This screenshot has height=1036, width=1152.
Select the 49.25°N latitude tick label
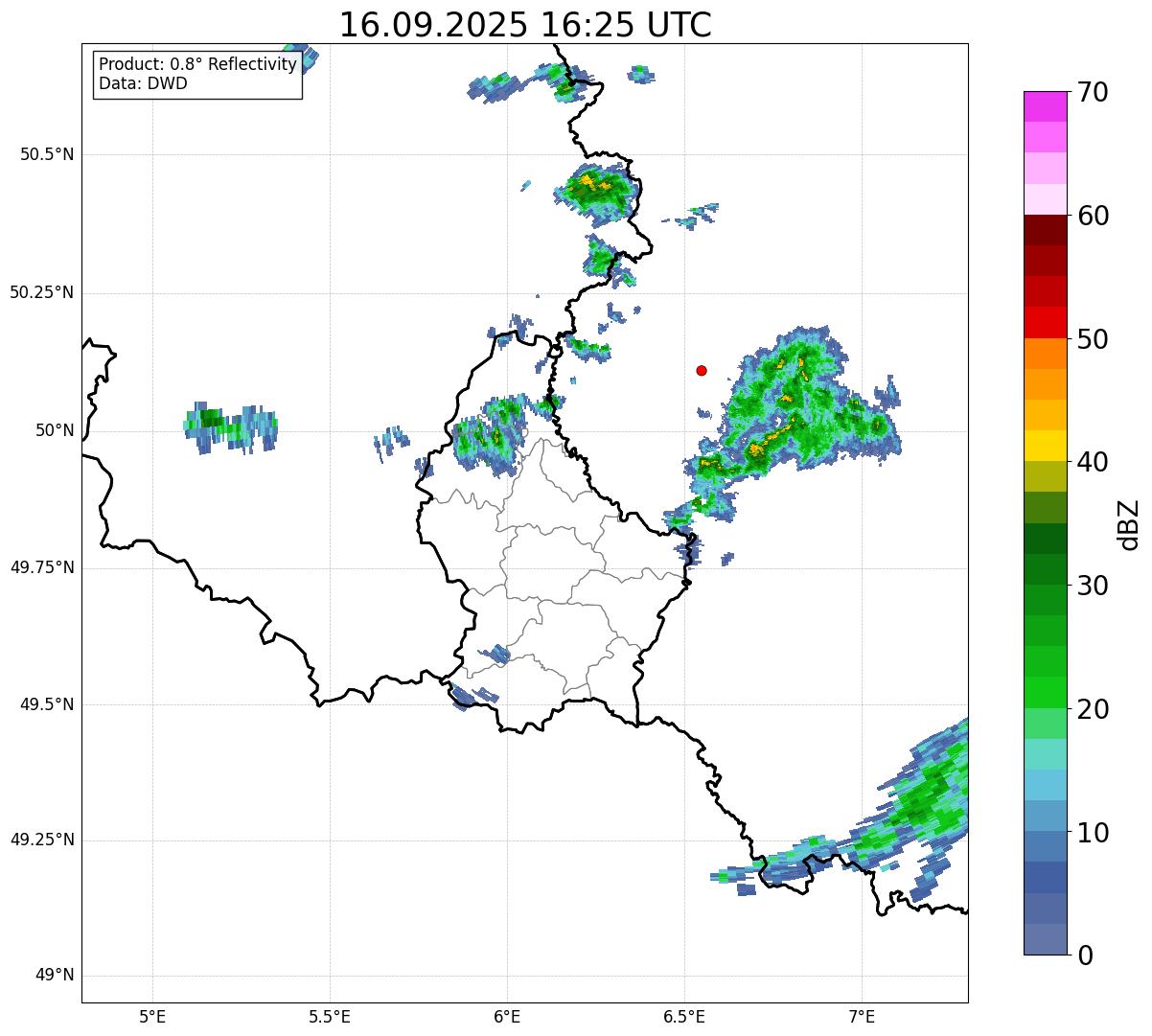(42, 840)
